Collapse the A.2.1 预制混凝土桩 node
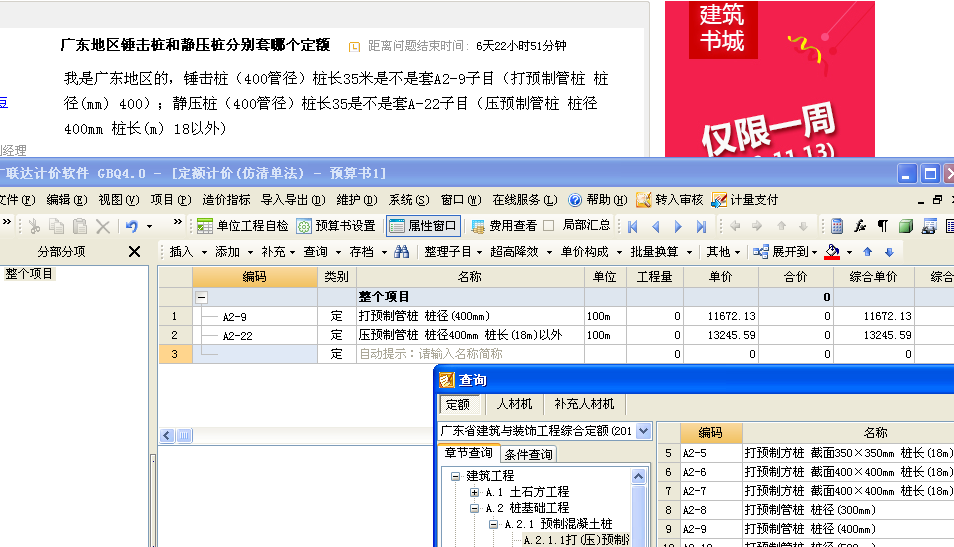Screen dimensions: 954x547 point(494,524)
